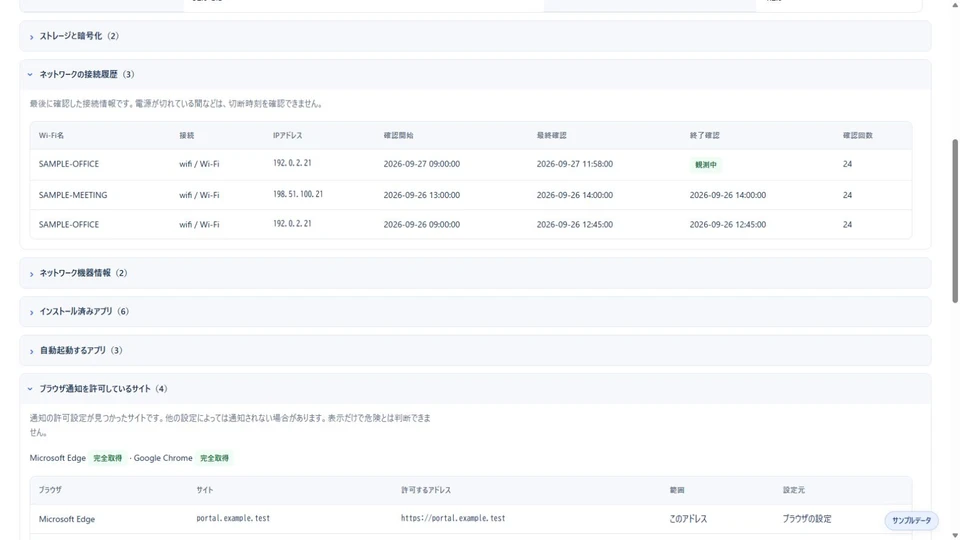The width and height of the screenshot is (960, 540).
Task: Click the page's vertical scrollbar thumb
Action: coord(954,220)
